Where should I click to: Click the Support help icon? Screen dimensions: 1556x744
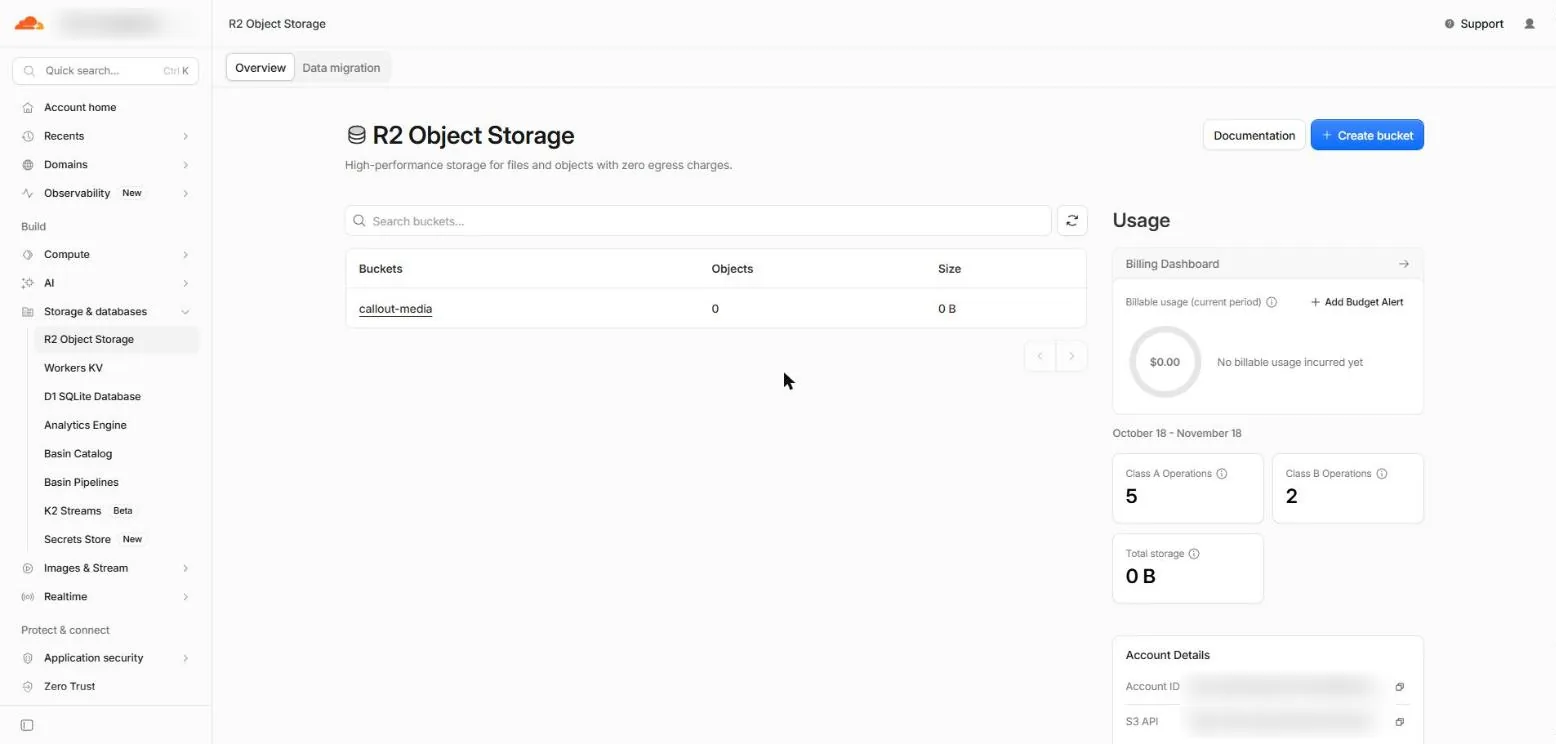pos(1449,24)
